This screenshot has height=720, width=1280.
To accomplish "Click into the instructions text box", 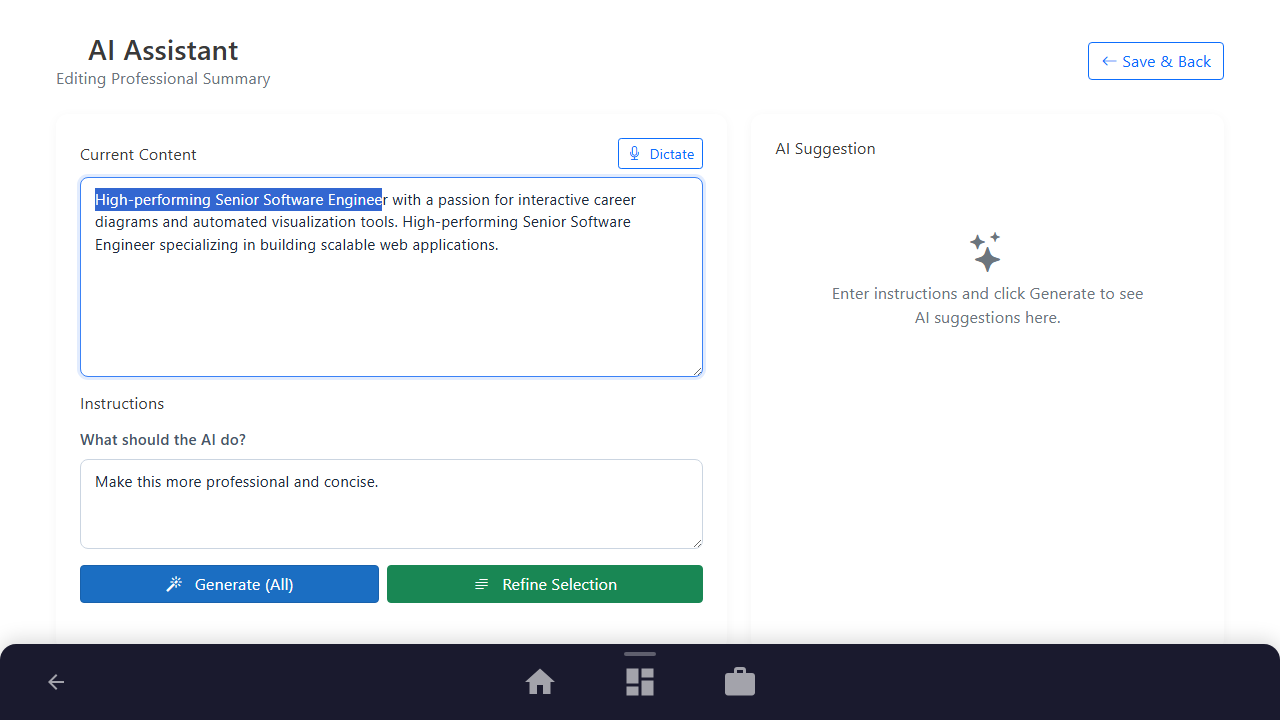I will (391, 504).
